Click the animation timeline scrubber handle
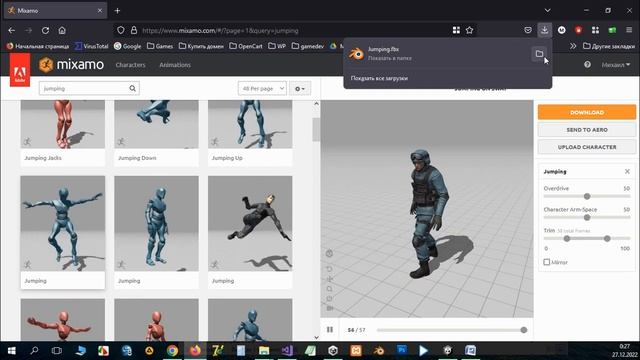This screenshot has height=360, width=640. pos(524,330)
